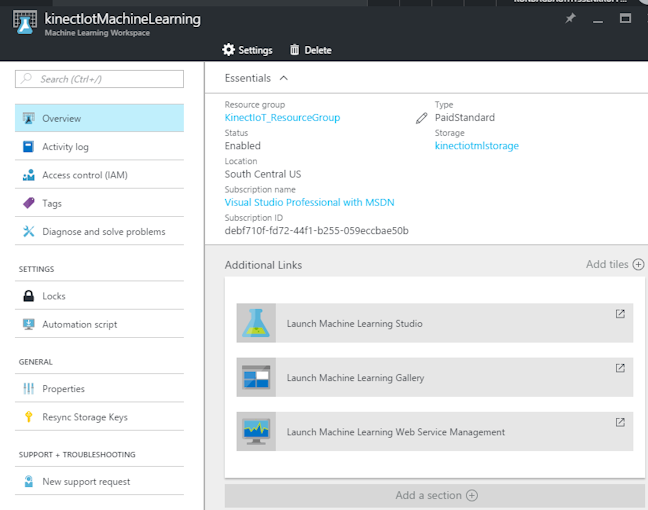The image size is (648, 510).
Task: Click the Machine Learning Gallery tile icon
Action: (255, 378)
